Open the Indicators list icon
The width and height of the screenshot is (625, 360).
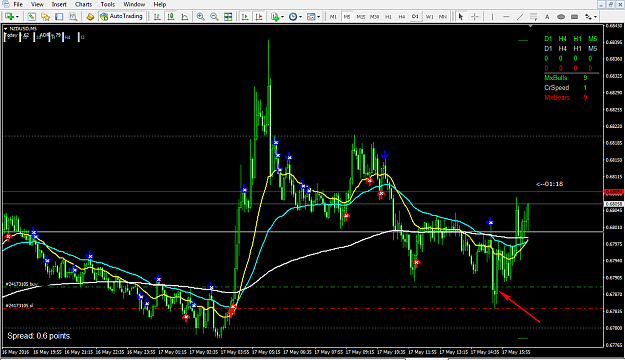click(275, 17)
